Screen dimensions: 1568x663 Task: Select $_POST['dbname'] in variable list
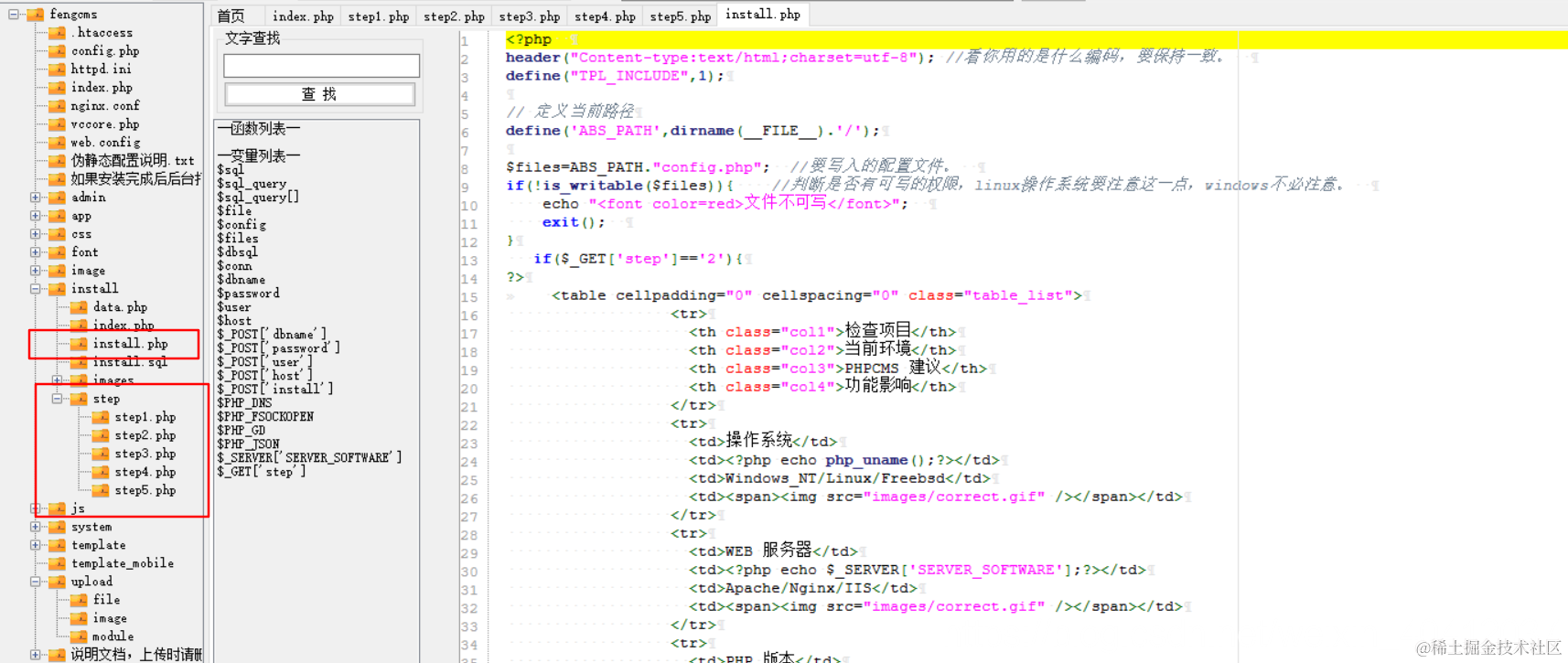pos(272,335)
